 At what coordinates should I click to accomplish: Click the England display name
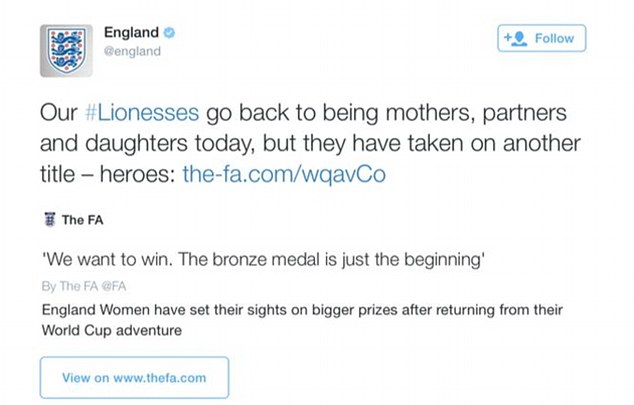point(131,32)
